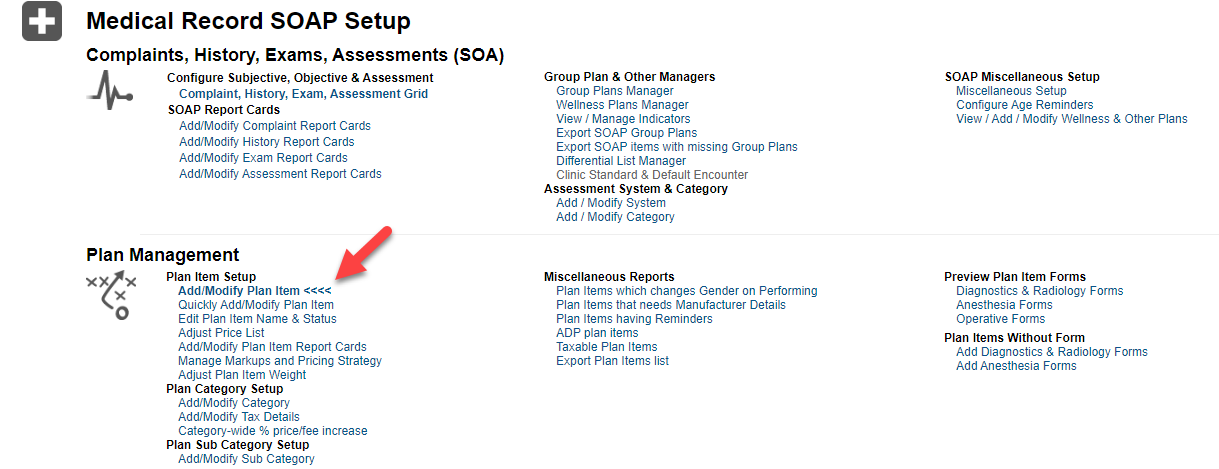
Task: Open Anesthesia Forms preview
Action: pos(1004,305)
